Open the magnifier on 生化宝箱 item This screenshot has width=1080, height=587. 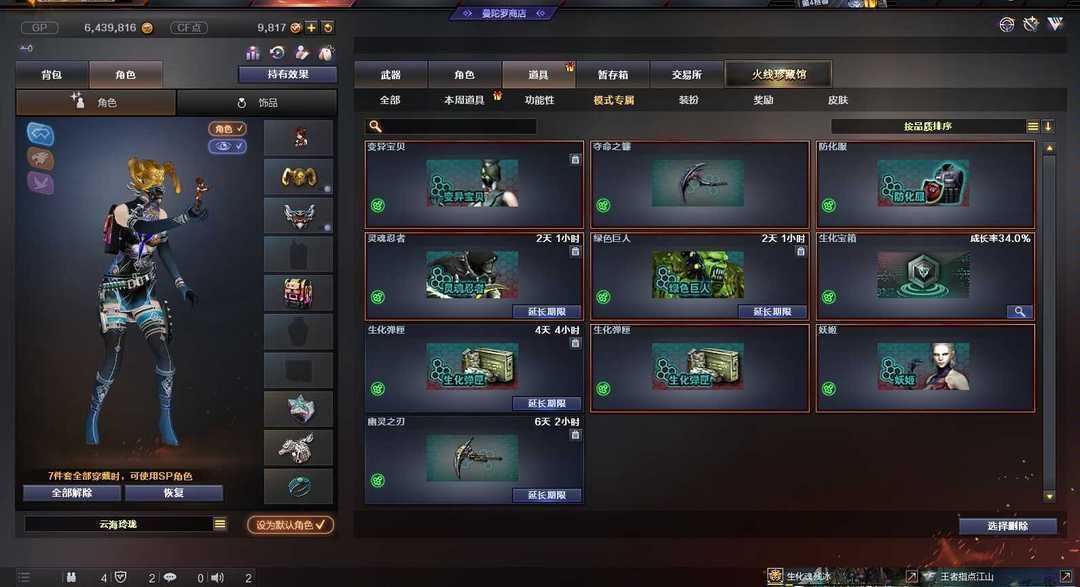pyautogui.click(x=1019, y=312)
